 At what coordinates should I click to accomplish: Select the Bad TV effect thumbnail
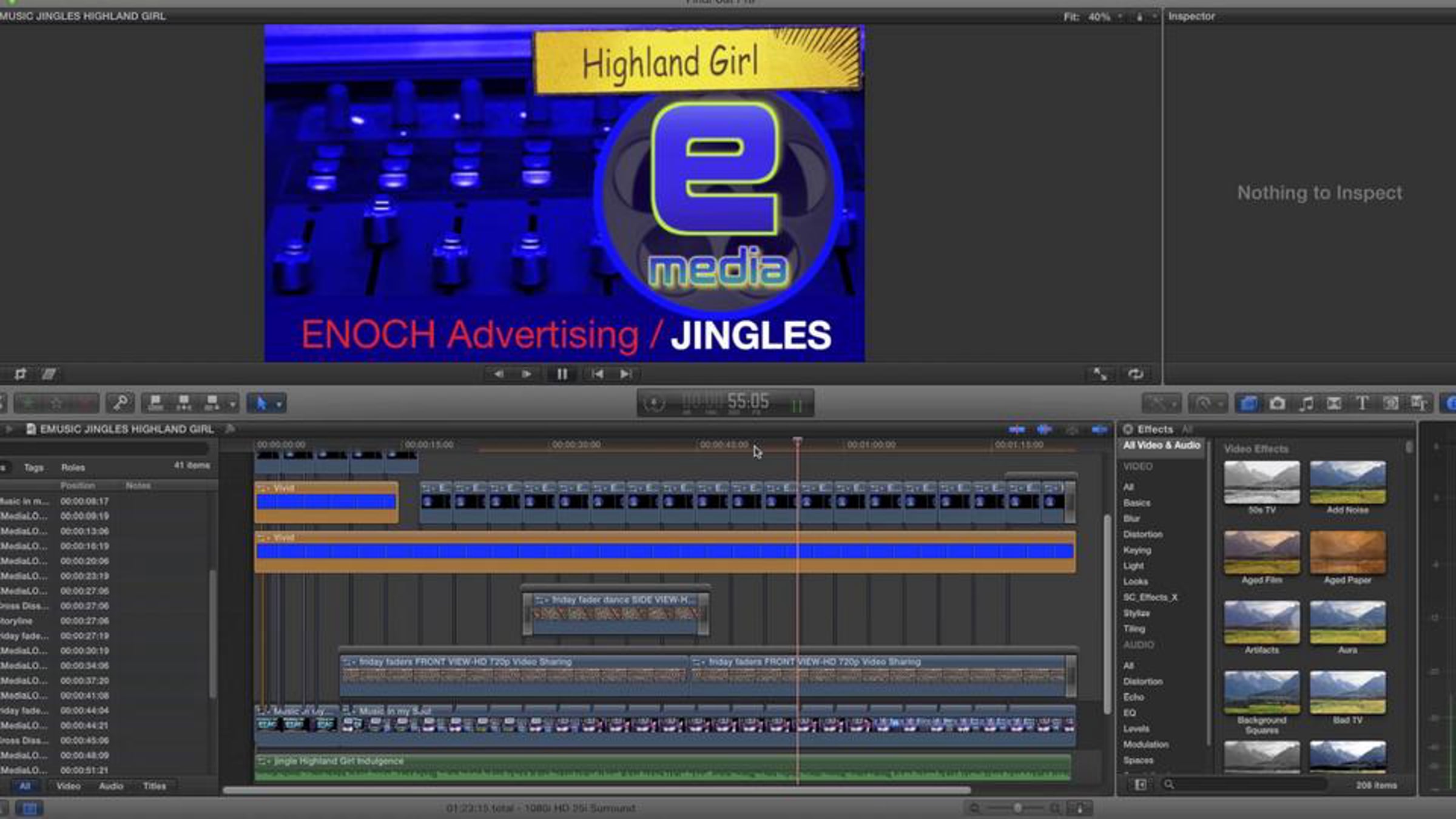1347,693
